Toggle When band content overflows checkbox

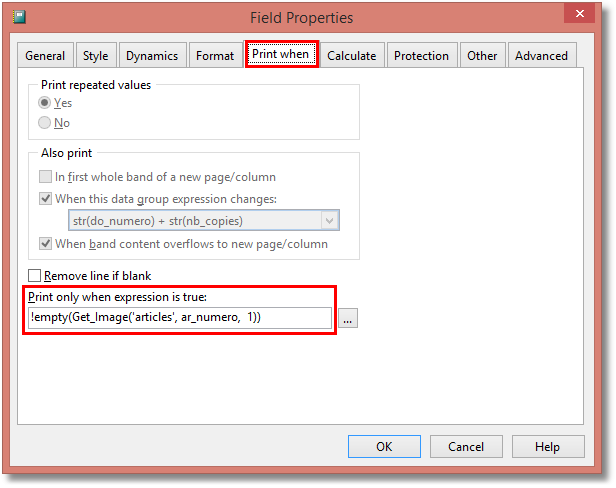tap(46, 243)
